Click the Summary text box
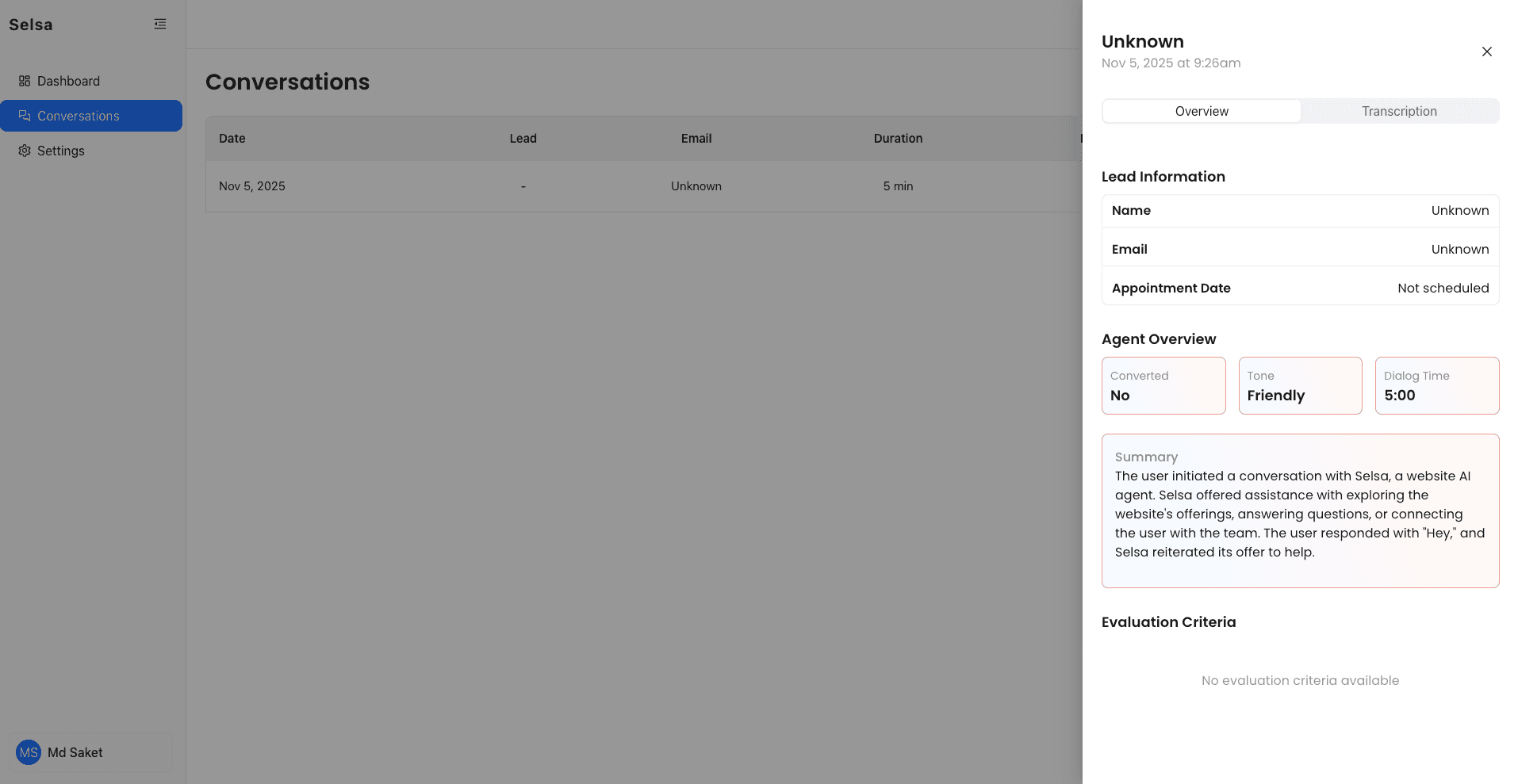Screen dimensions: 1518x784 pyautogui.click(x=1300, y=511)
